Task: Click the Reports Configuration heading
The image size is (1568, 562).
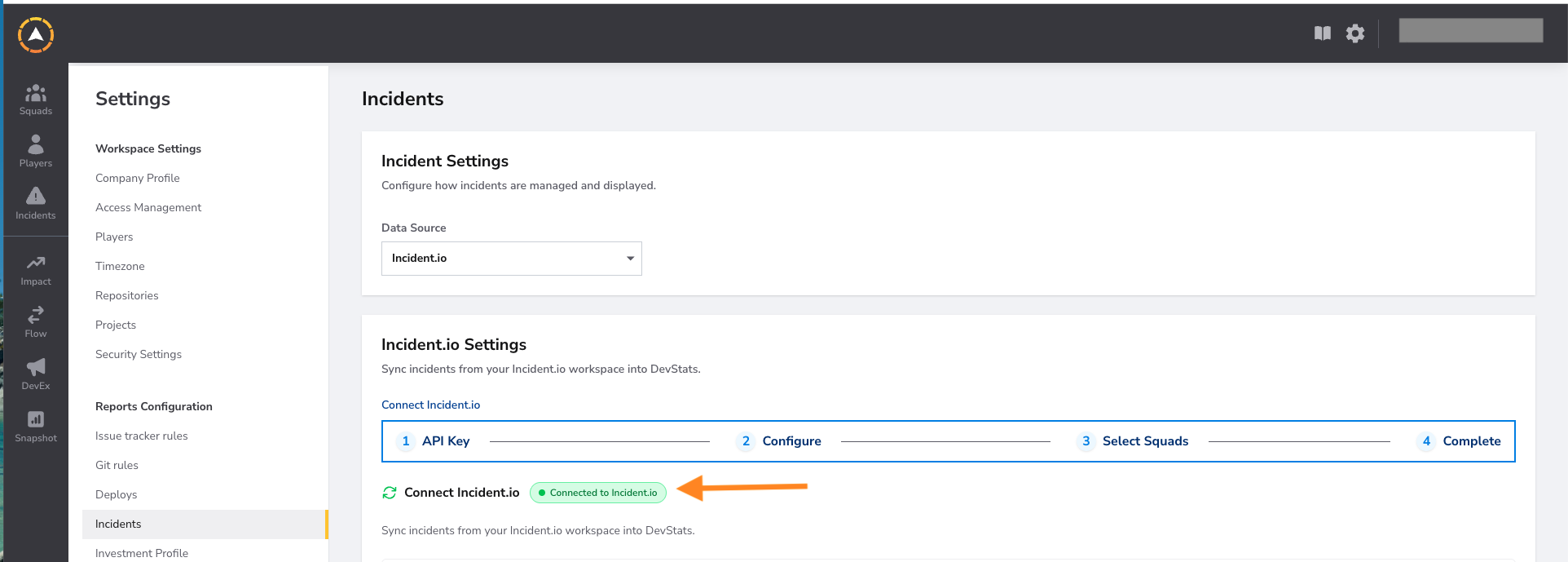Action: tap(154, 406)
